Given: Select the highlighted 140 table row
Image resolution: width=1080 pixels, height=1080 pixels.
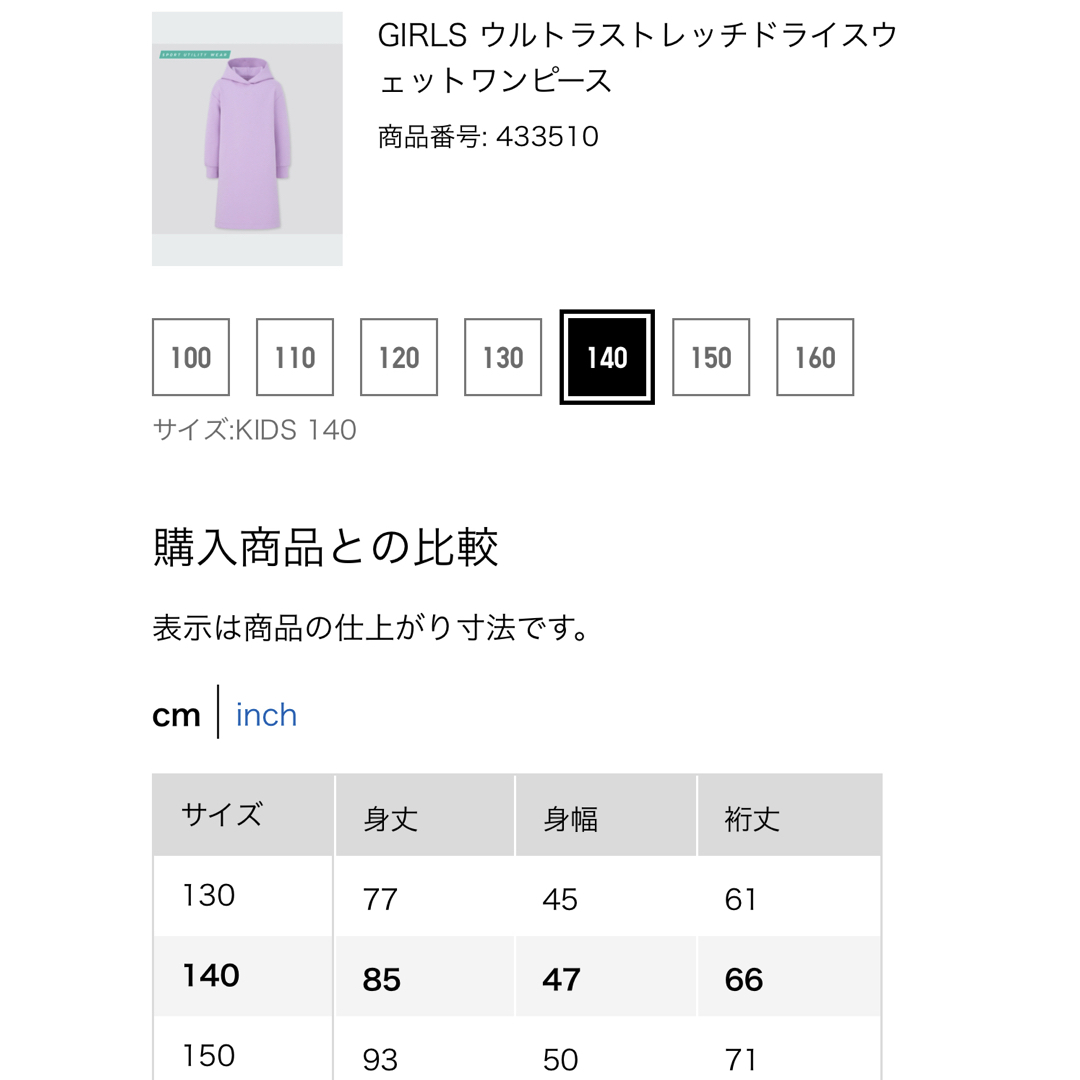Looking at the screenshot, I should click(x=517, y=976).
